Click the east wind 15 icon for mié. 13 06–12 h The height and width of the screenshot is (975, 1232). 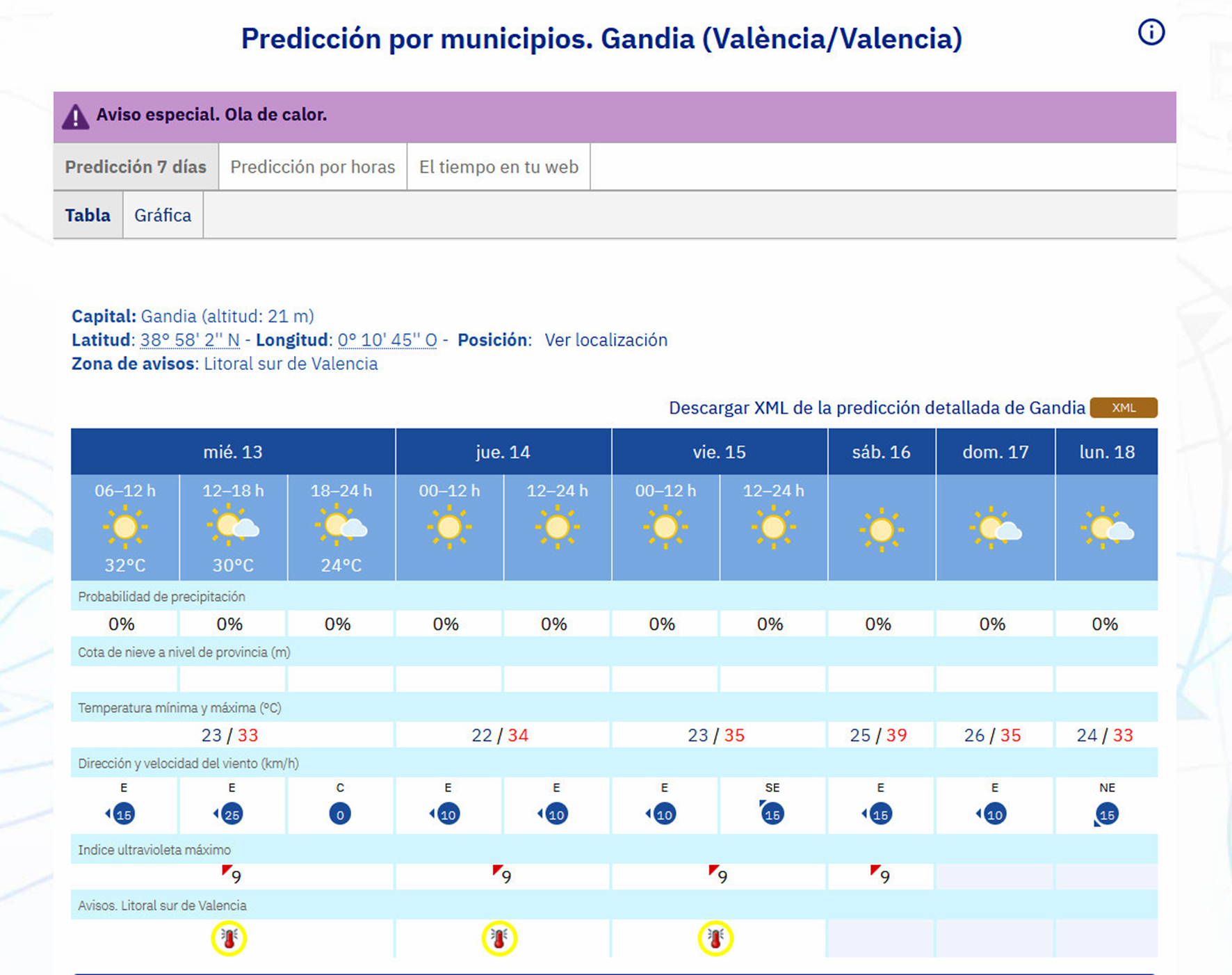pos(121,814)
